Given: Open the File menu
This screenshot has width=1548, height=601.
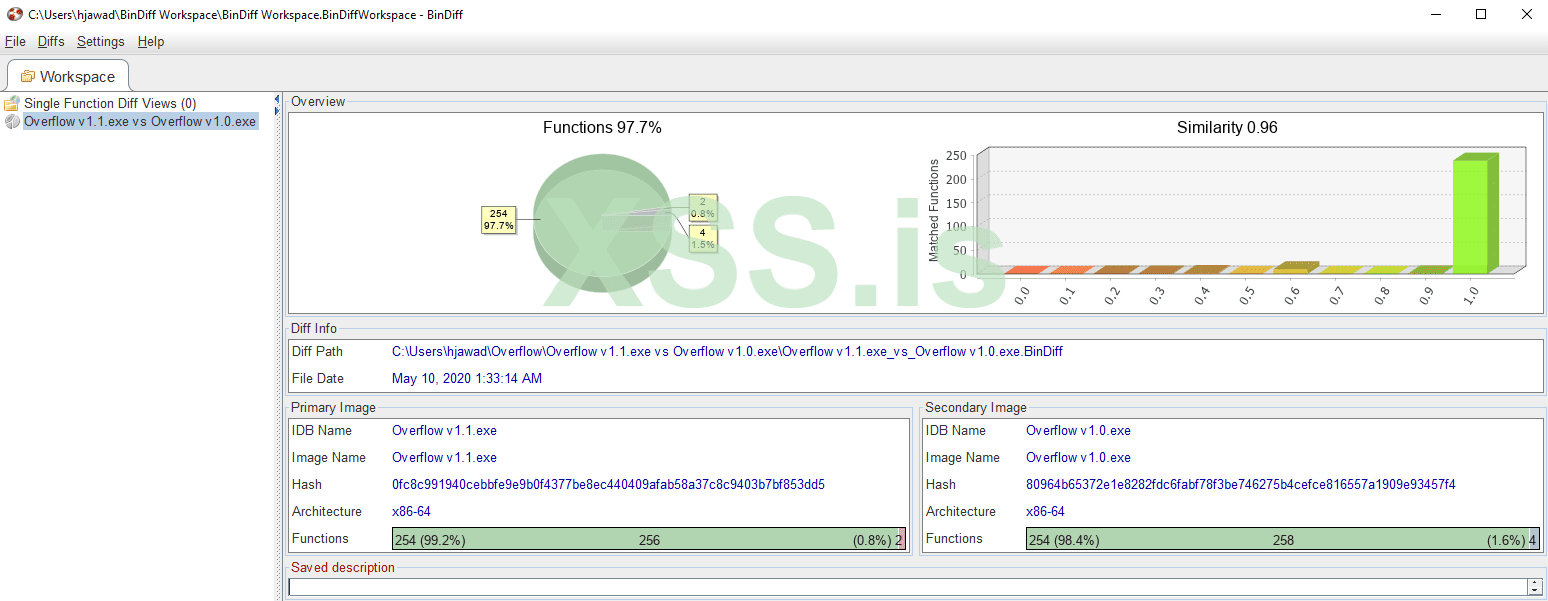Looking at the screenshot, I should click(x=15, y=41).
